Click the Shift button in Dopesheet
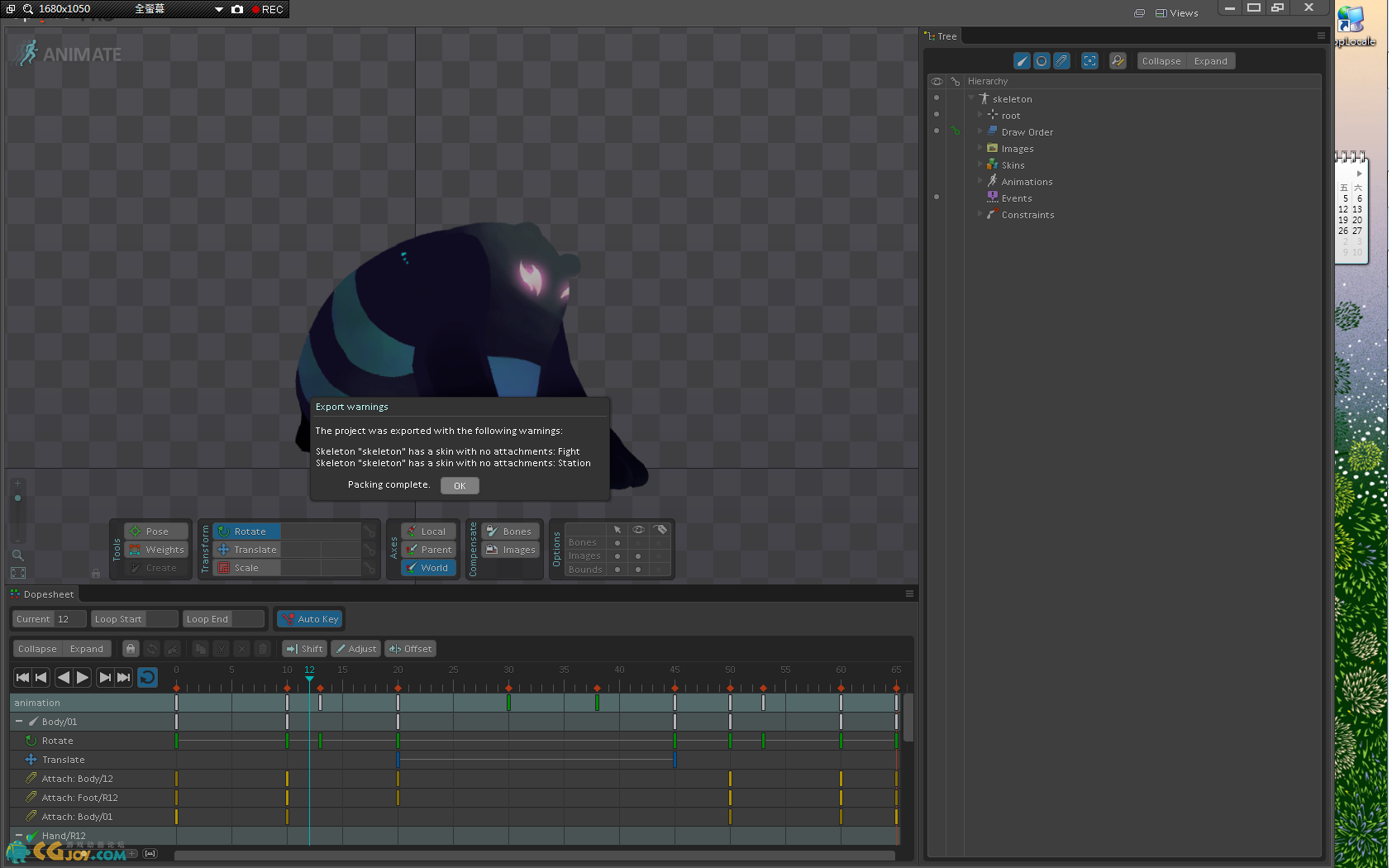1392x868 pixels. [x=304, y=649]
